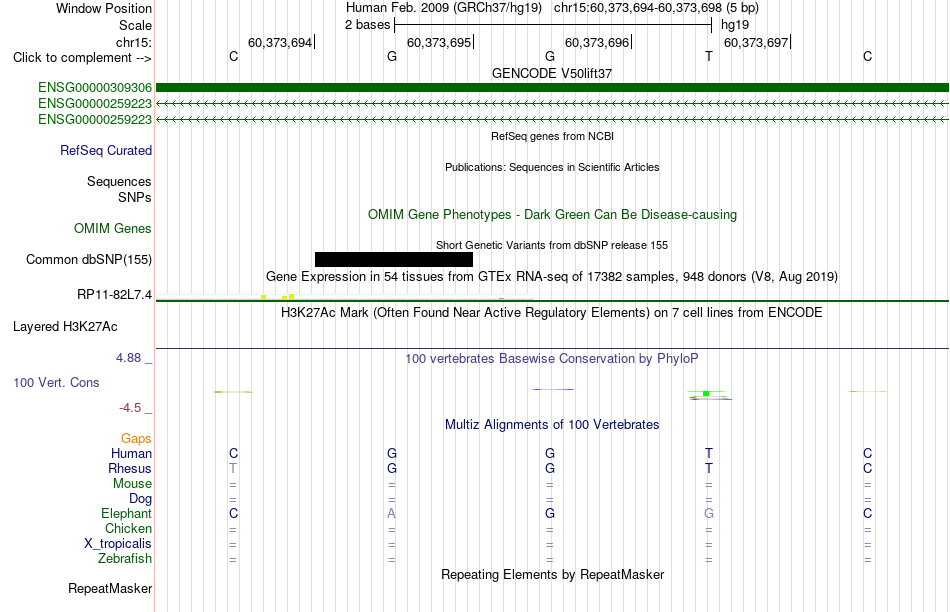The width and height of the screenshot is (950, 612).
Task: Open '100 vertebrates Basewise Conservation by PhyloP' title
Action: tap(552, 359)
